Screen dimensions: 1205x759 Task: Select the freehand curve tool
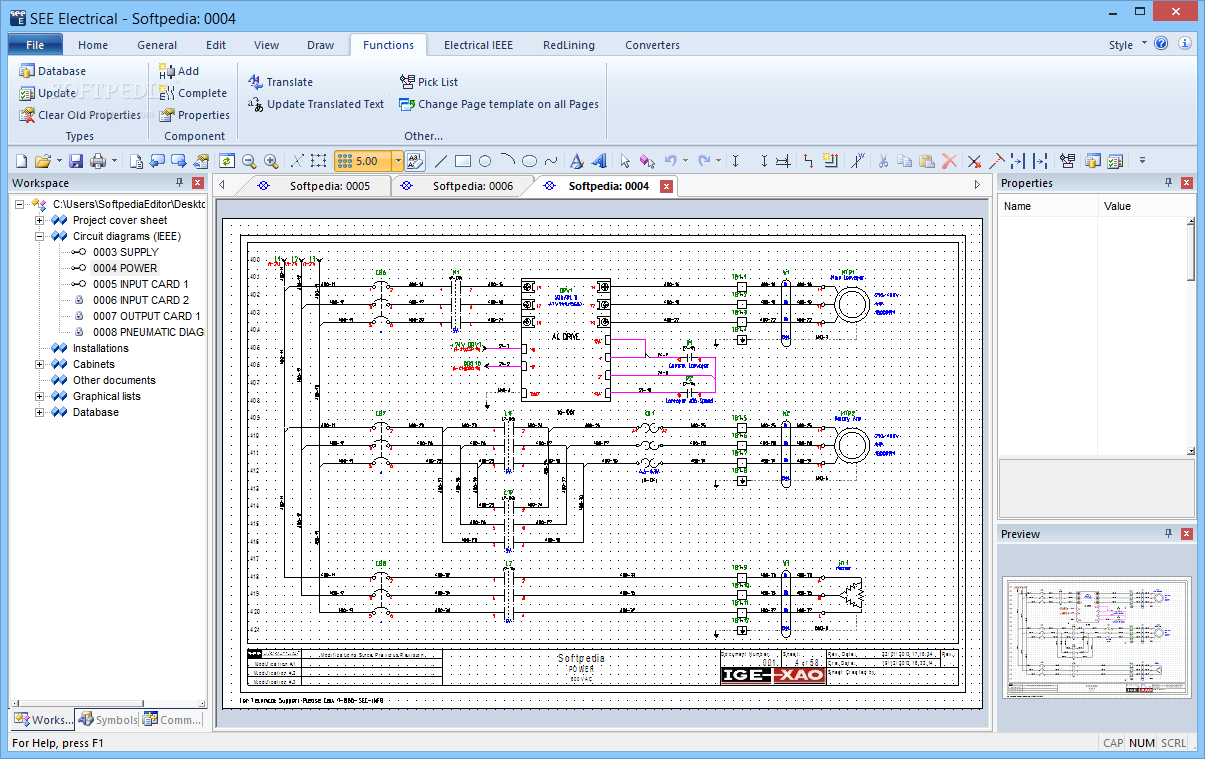[551, 161]
